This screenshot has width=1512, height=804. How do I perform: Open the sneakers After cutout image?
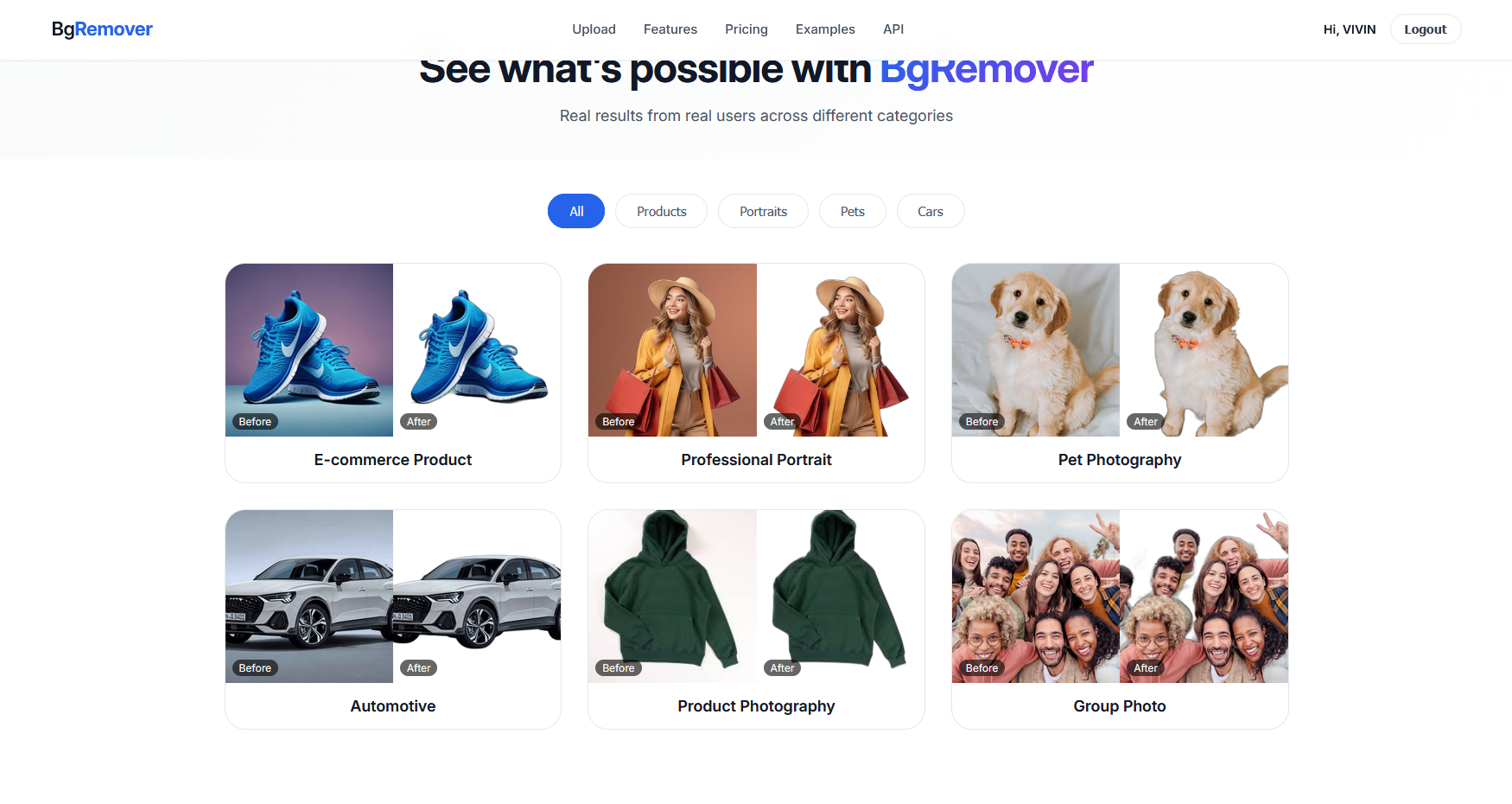pyautogui.click(x=477, y=350)
